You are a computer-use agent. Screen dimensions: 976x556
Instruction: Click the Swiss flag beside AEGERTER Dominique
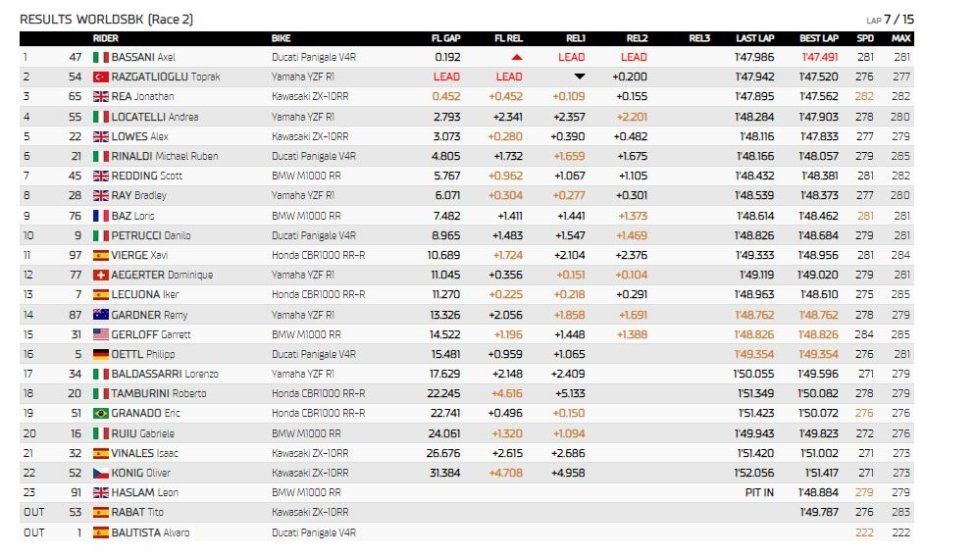pyautogui.click(x=100, y=275)
